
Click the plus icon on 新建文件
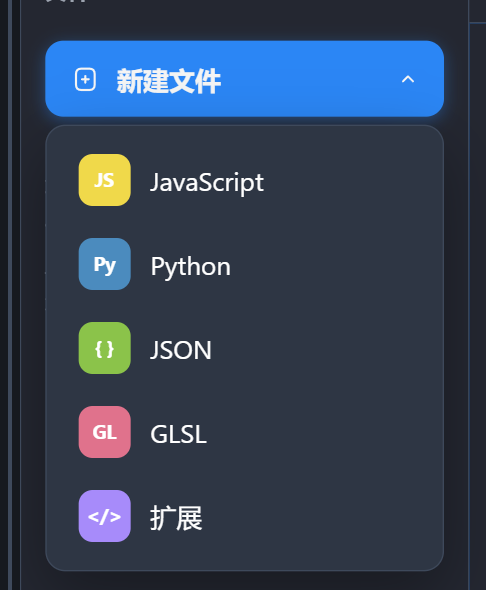[85, 79]
